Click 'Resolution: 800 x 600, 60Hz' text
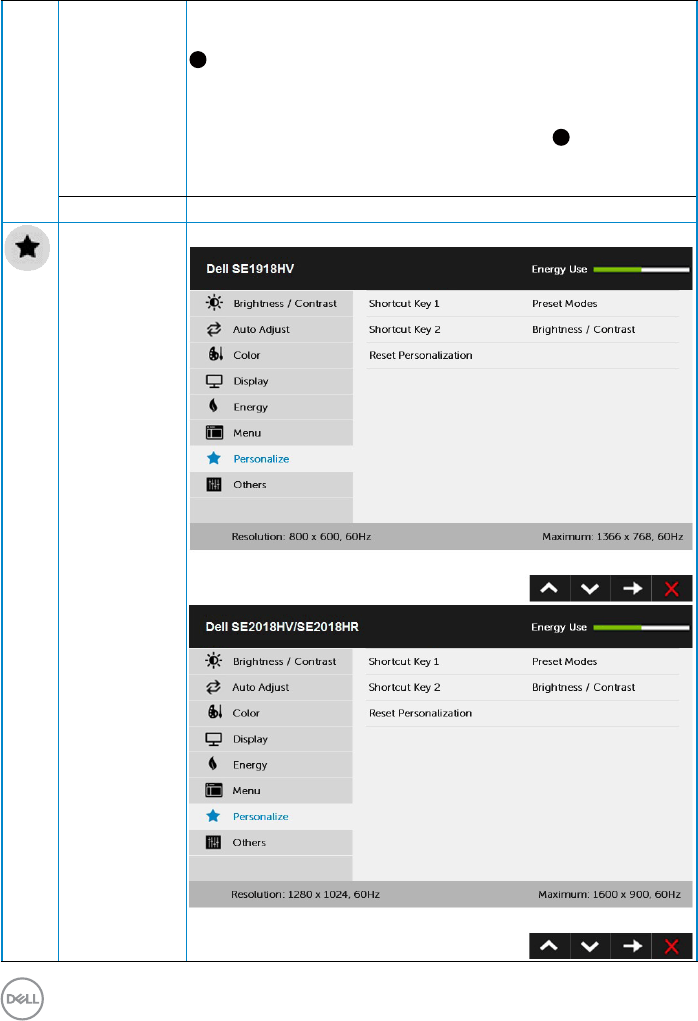Image resolution: width=698 pixels, height=1021 pixels. coord(301,537)
